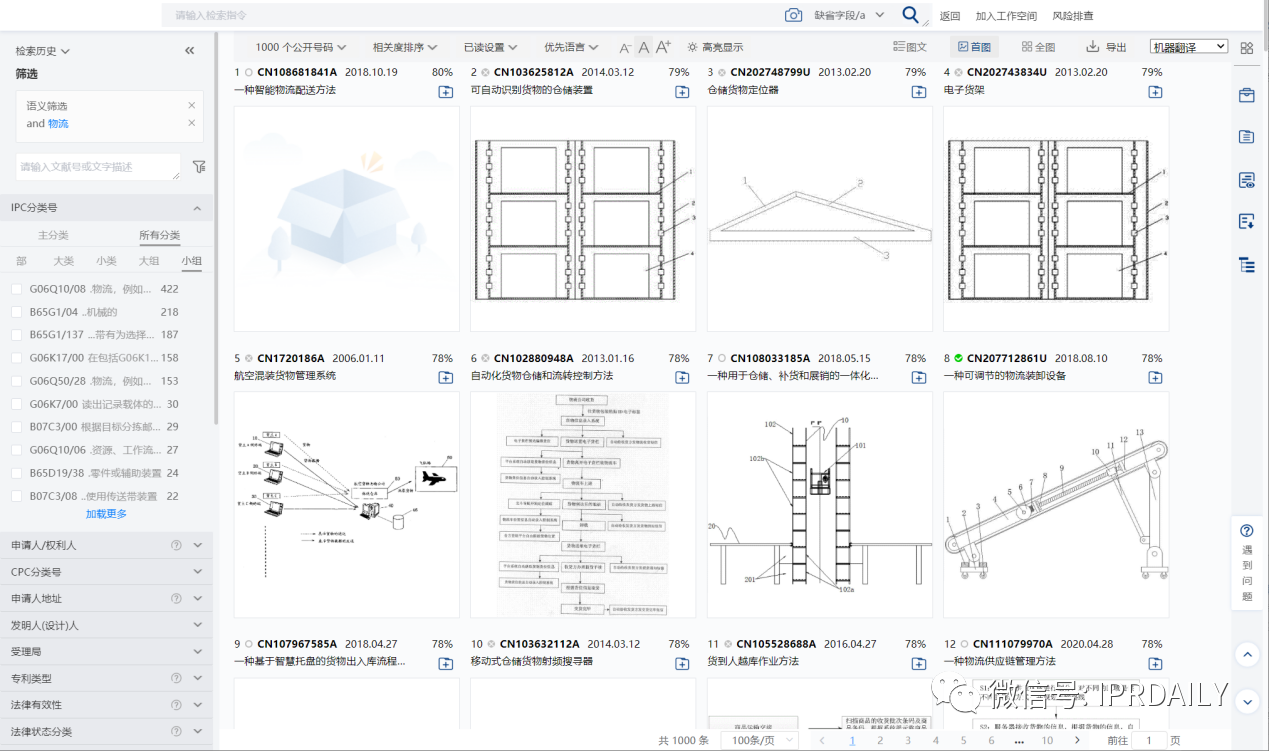
Task: Click the 返回 link
Action: click(950, 15)
